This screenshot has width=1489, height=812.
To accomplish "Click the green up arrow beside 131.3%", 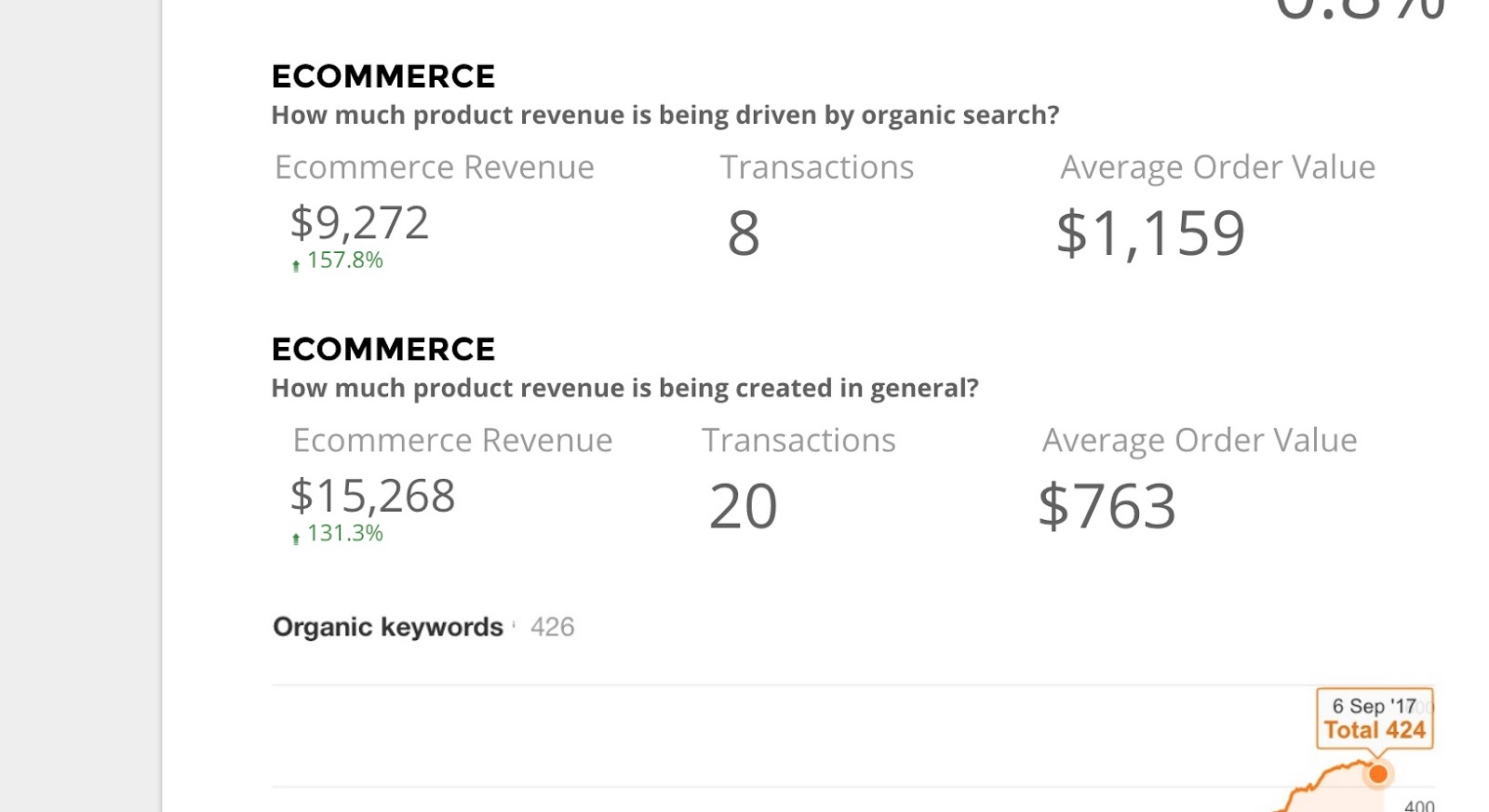I will click(296, 539).
